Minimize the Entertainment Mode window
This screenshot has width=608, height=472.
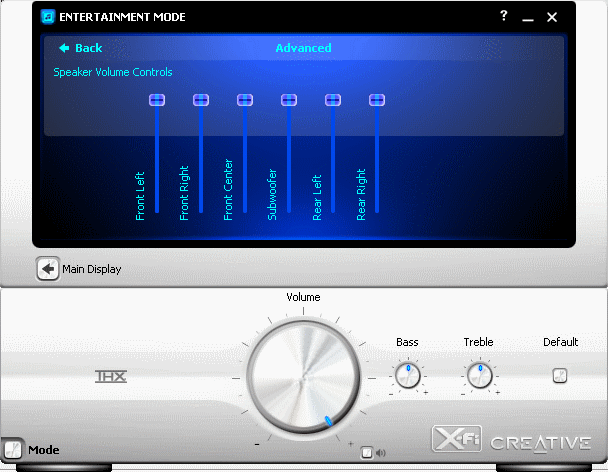528,18
